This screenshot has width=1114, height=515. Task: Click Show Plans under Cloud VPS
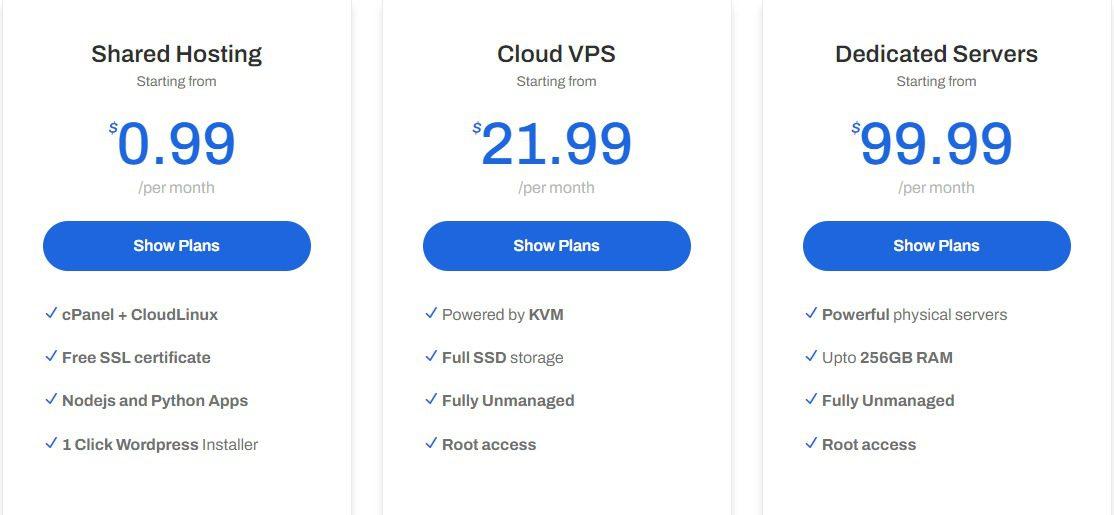pyautogui.click(x=556, y=246)
